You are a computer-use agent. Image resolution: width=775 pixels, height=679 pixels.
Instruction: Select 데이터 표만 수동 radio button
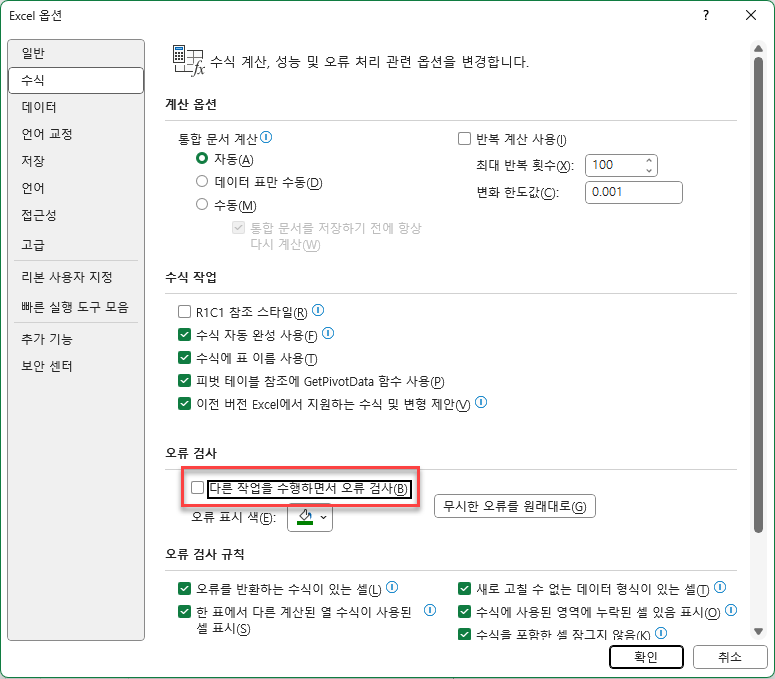202,181
